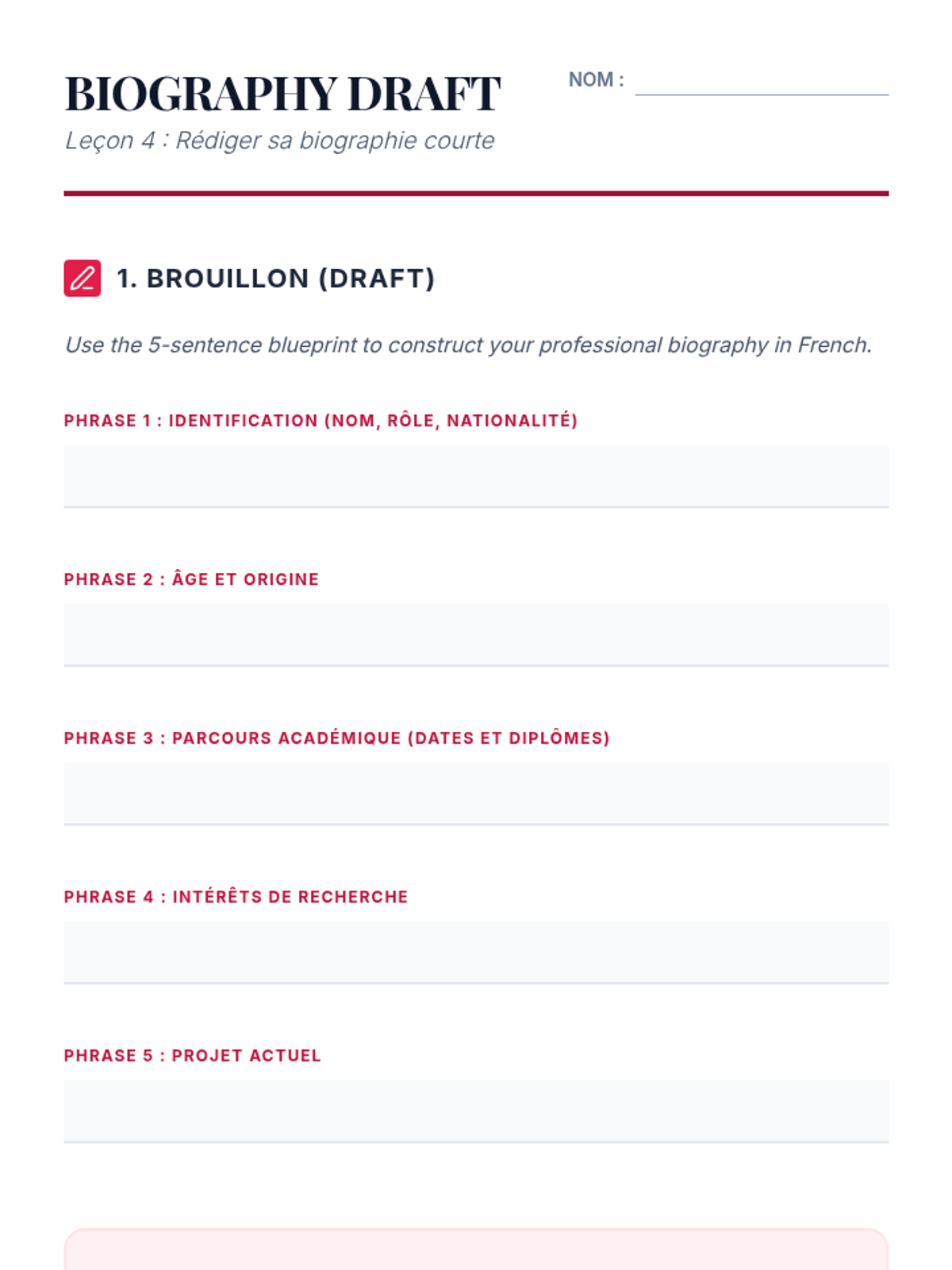Focus the Phrase 1 identification answer box

coord(476,476)
